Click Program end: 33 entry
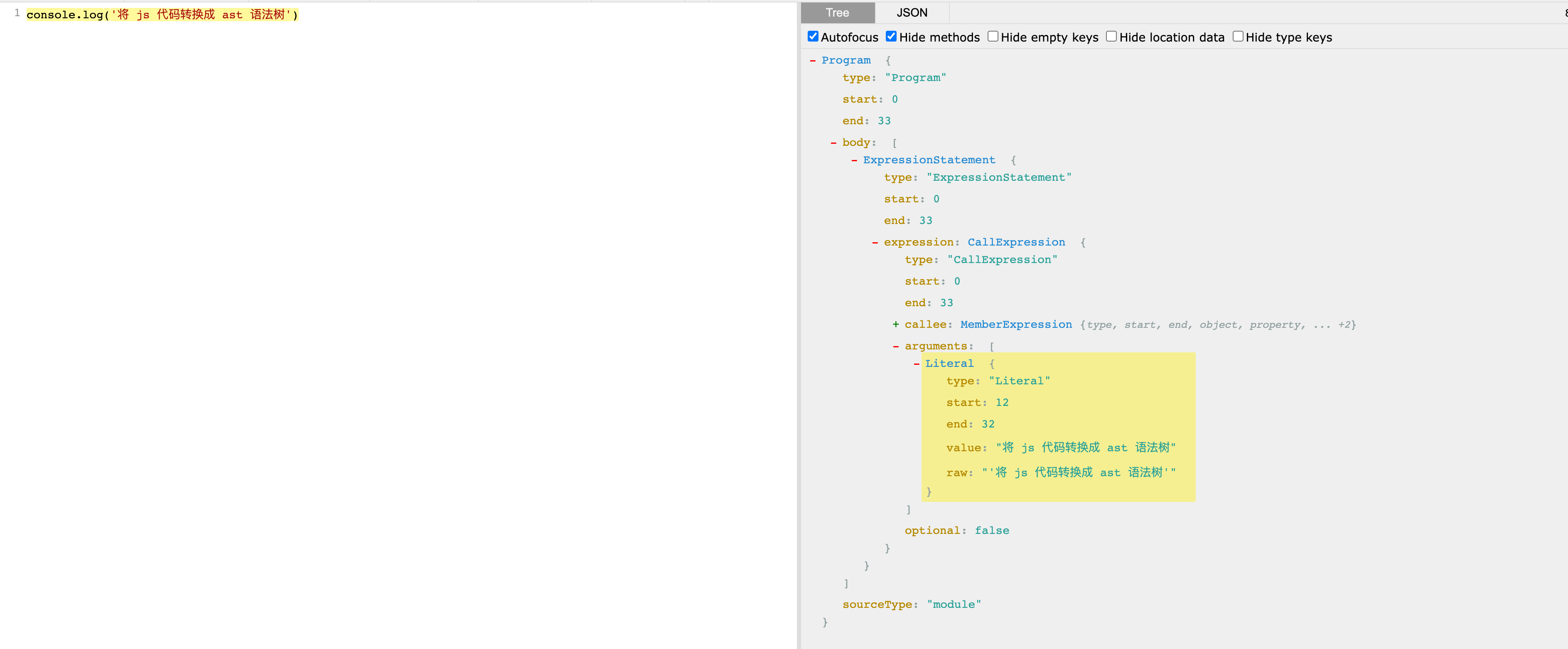The height and width of the screenshot is (649, 1568). (866, 120)
